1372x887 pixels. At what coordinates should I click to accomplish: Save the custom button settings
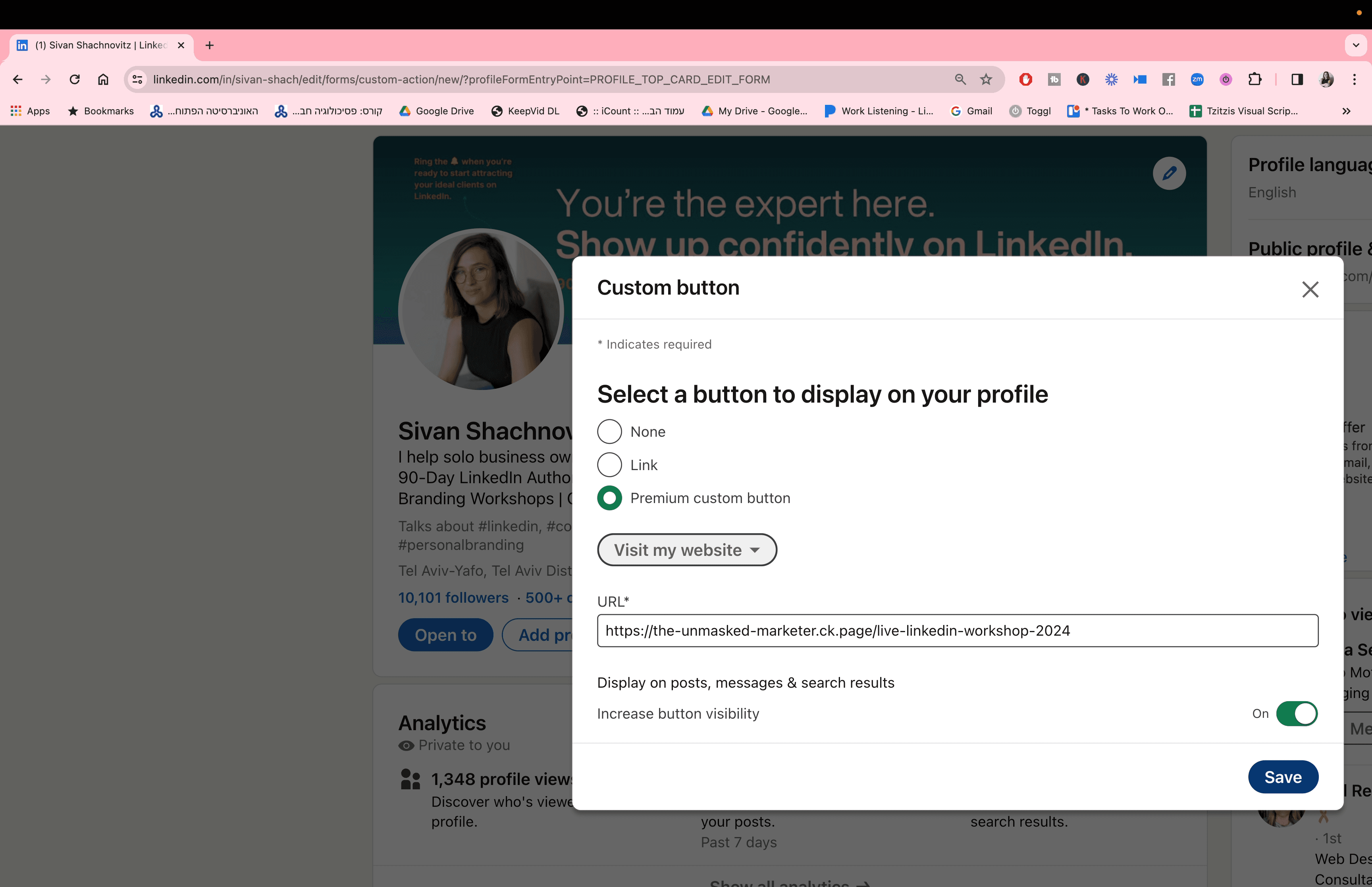click(1283, 777)
